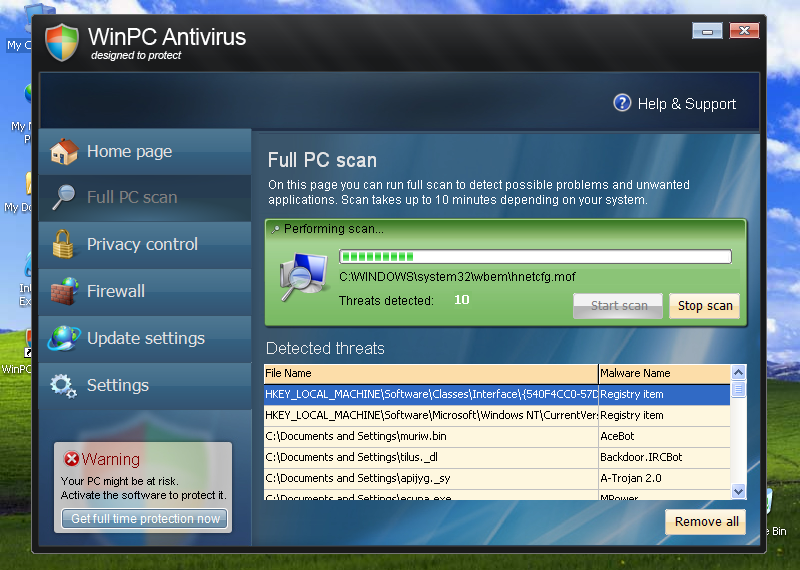Select the muriw.bin threat row

497,436
